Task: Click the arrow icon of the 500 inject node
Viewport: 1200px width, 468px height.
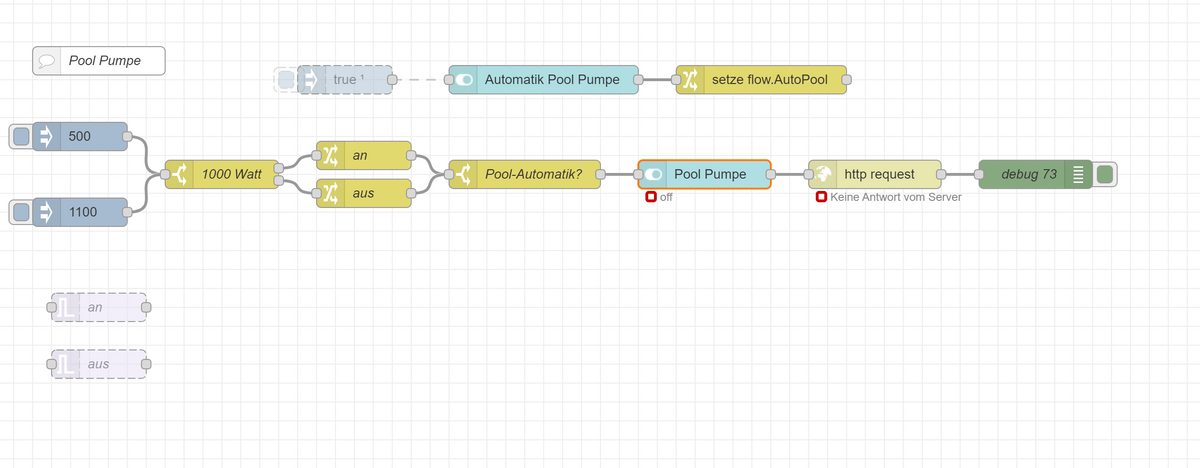Action: point(46,136)
